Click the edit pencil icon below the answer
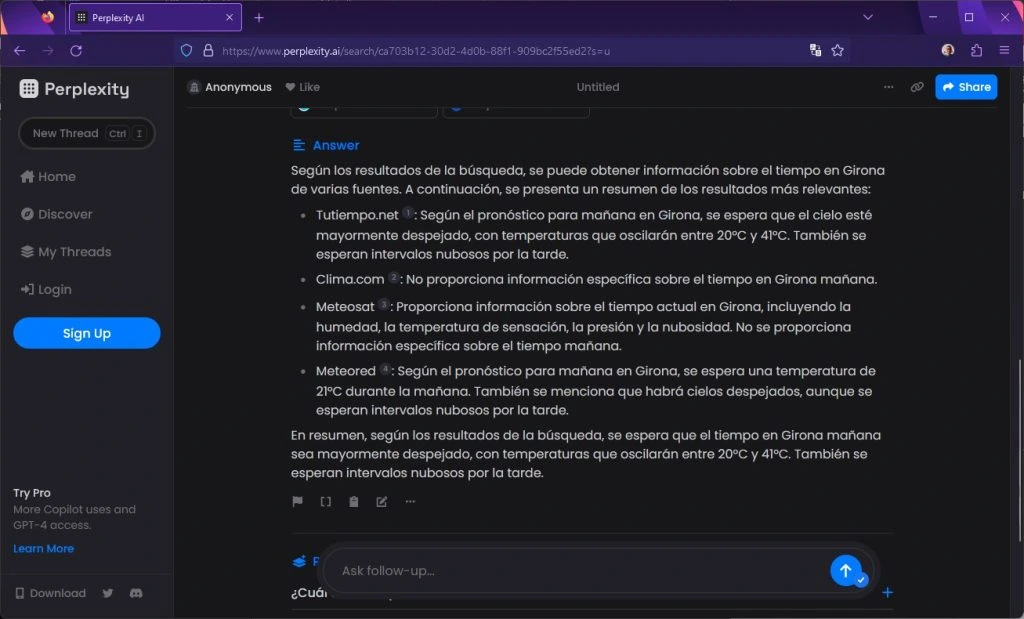 [382, 502]
